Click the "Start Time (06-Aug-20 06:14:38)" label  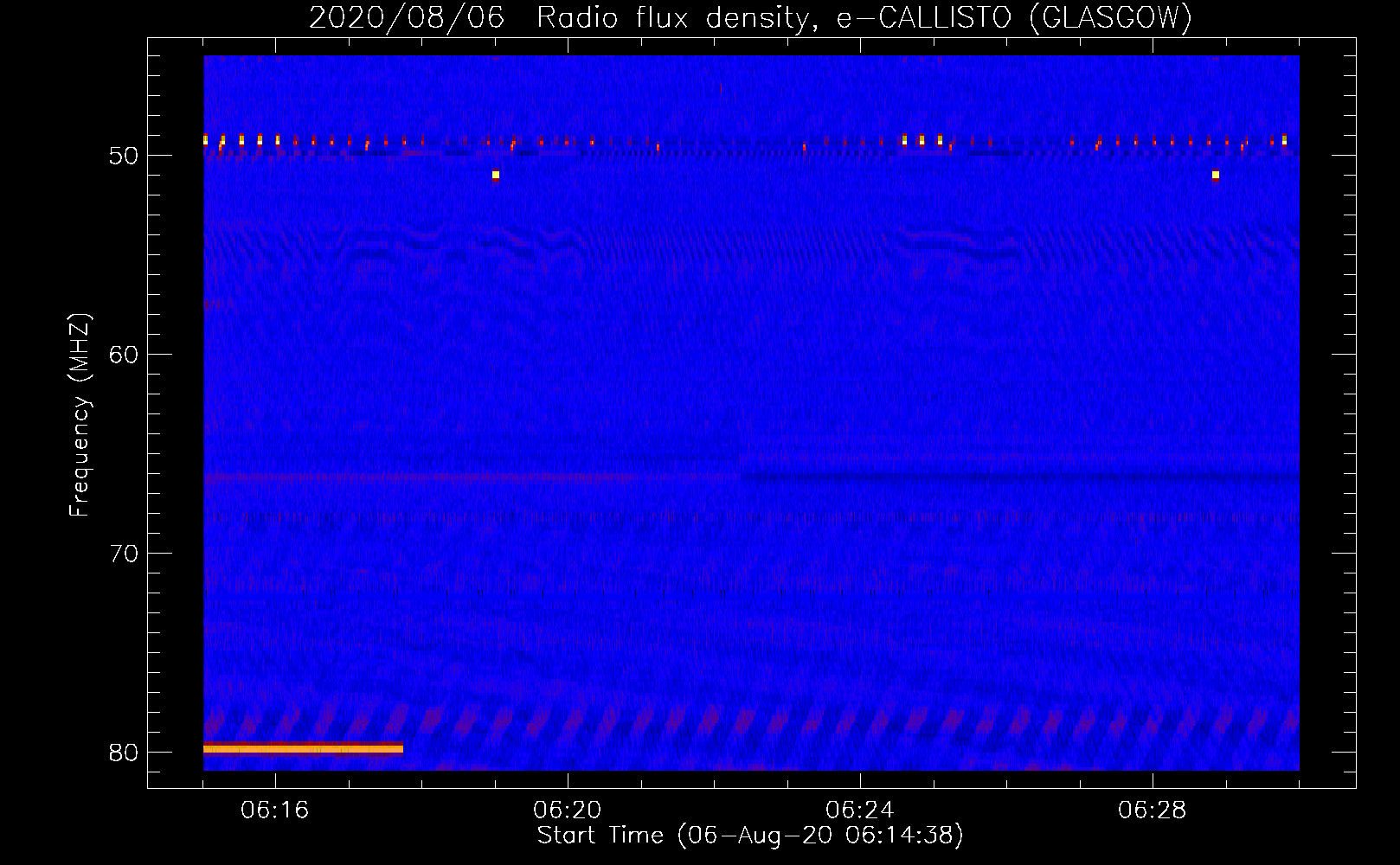[750, 836]
